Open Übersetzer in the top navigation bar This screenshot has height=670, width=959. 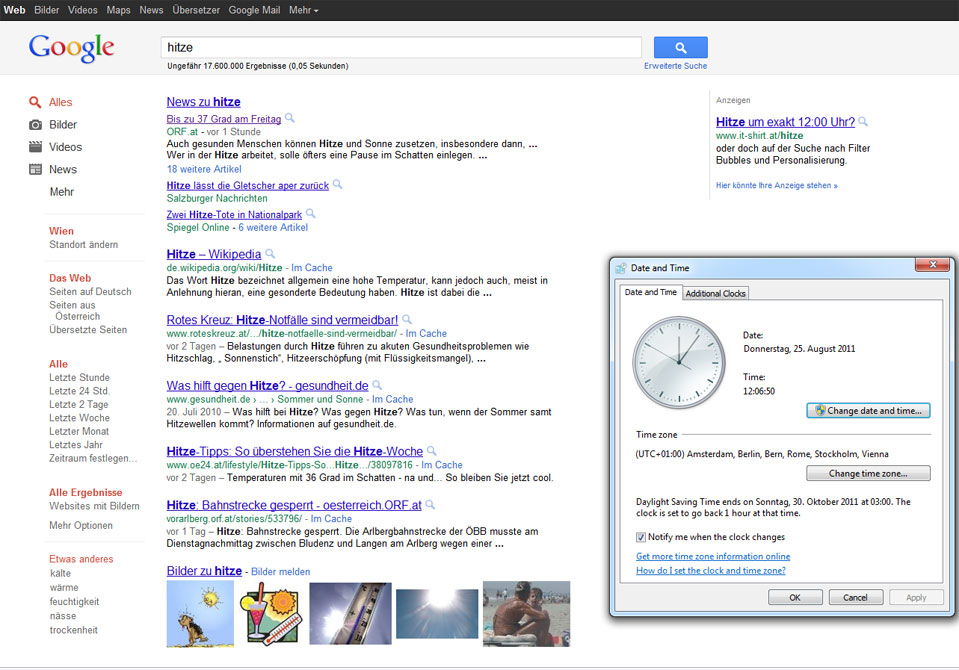click(196, 10)
